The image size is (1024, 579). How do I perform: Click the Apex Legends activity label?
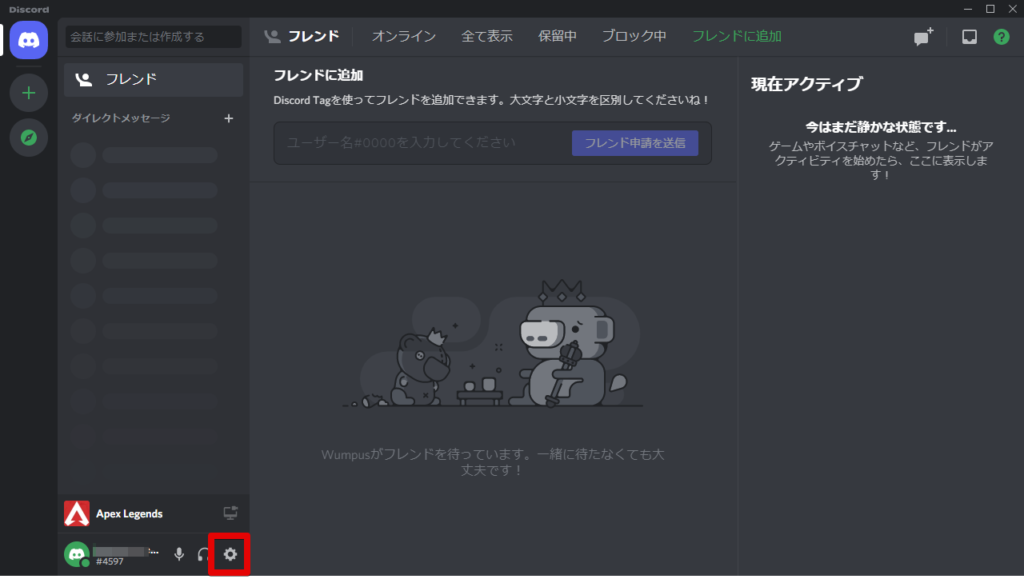pos(129,514)
